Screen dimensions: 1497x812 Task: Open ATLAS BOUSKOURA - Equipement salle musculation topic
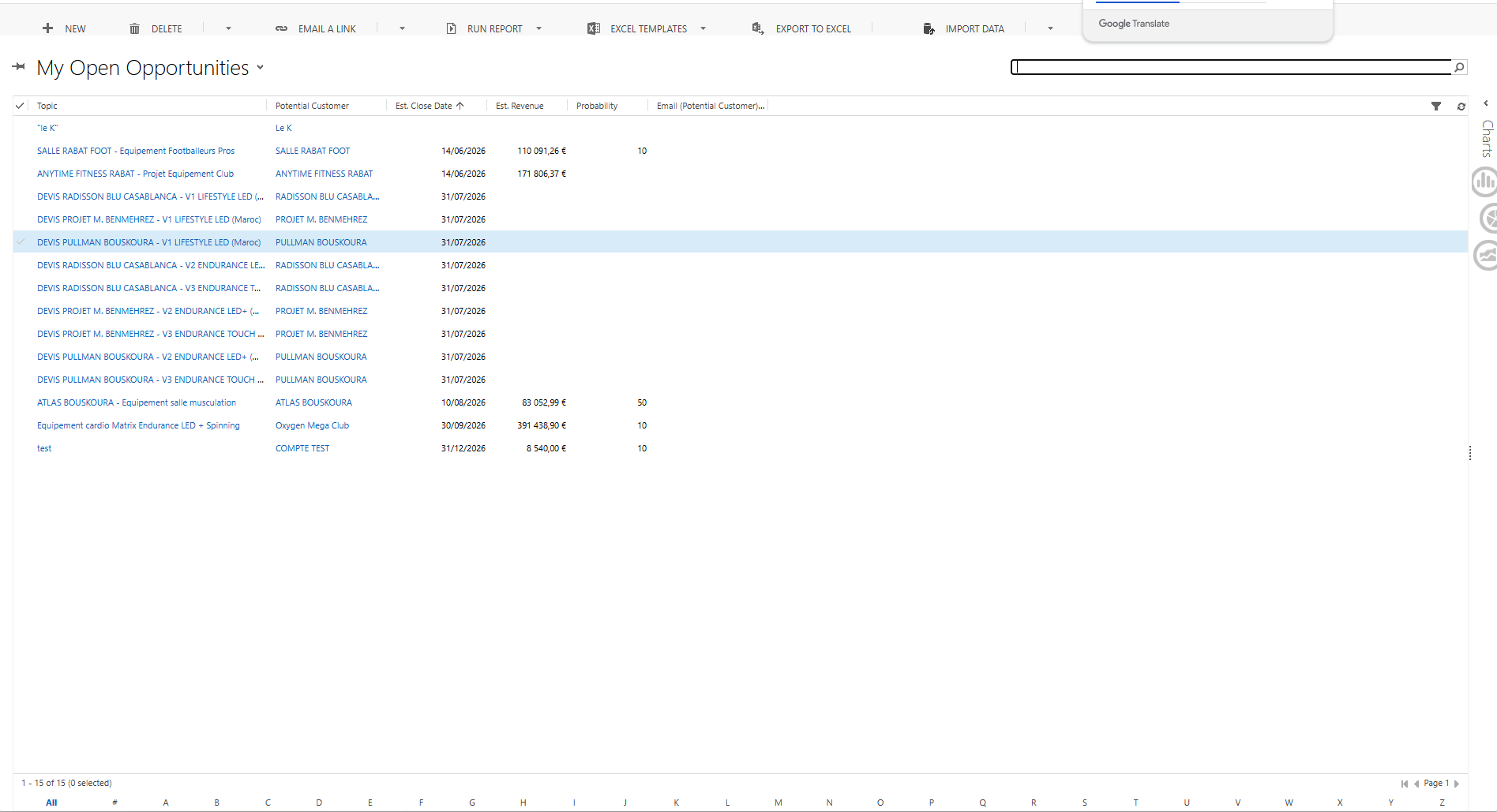137,402
